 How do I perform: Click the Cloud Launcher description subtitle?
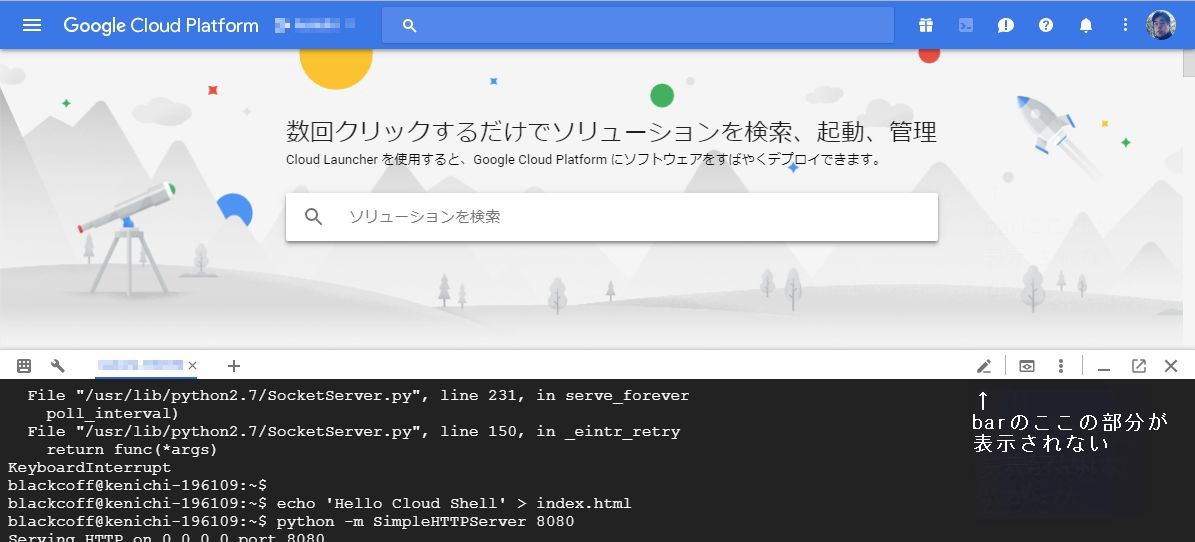pyautogui.click(x=584, y=160)
